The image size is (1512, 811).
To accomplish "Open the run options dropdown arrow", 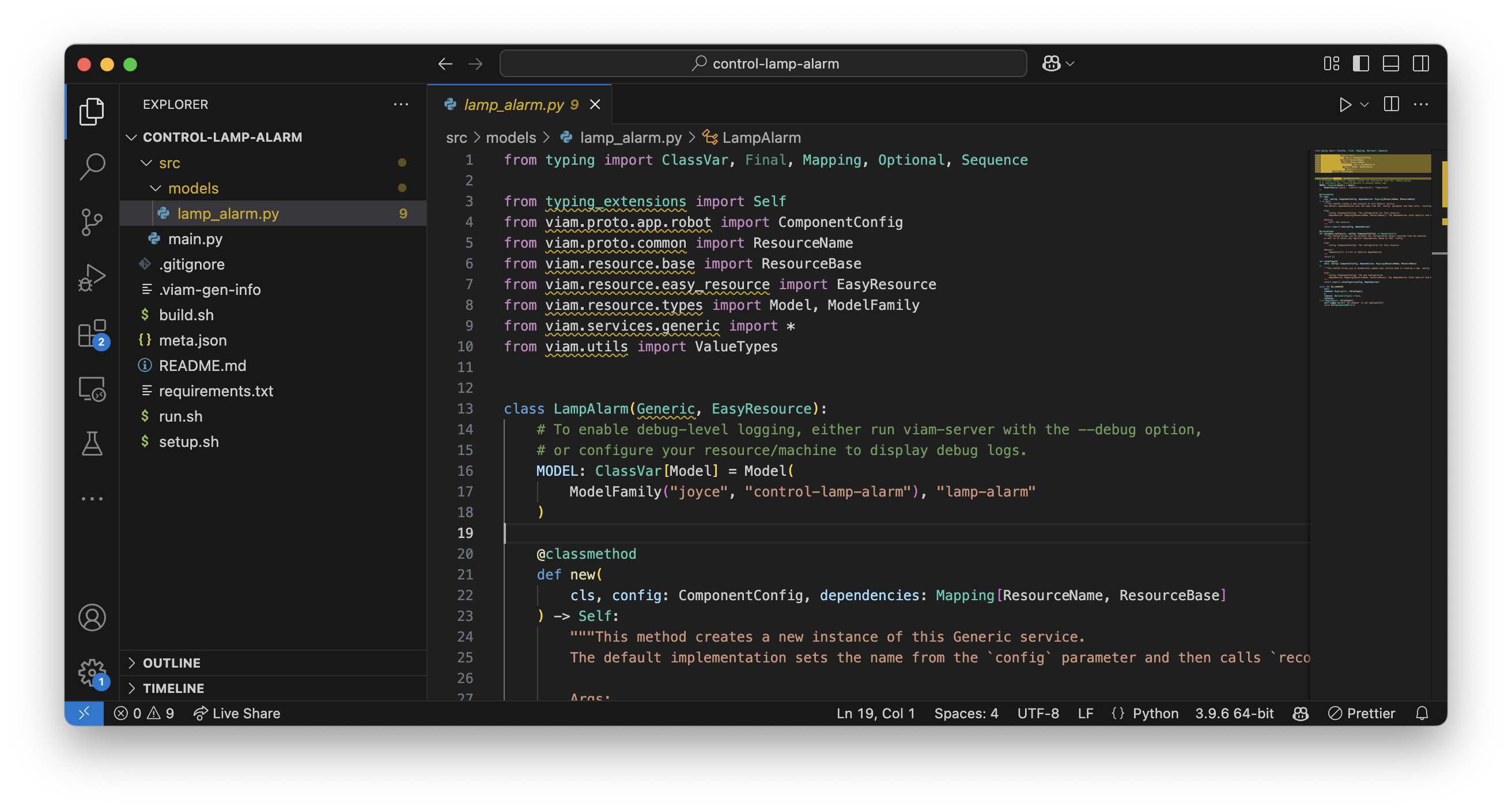I will tap(1364, 104).
